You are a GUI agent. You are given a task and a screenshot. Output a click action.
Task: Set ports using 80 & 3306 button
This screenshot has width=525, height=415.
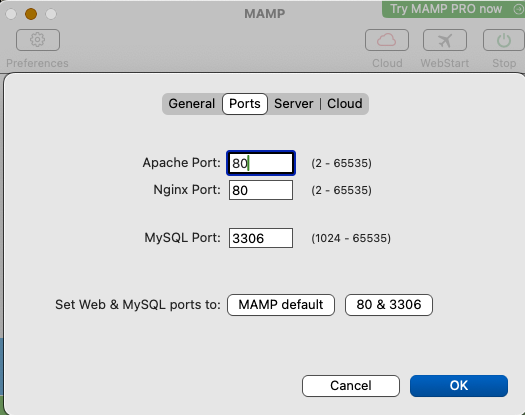389,305
